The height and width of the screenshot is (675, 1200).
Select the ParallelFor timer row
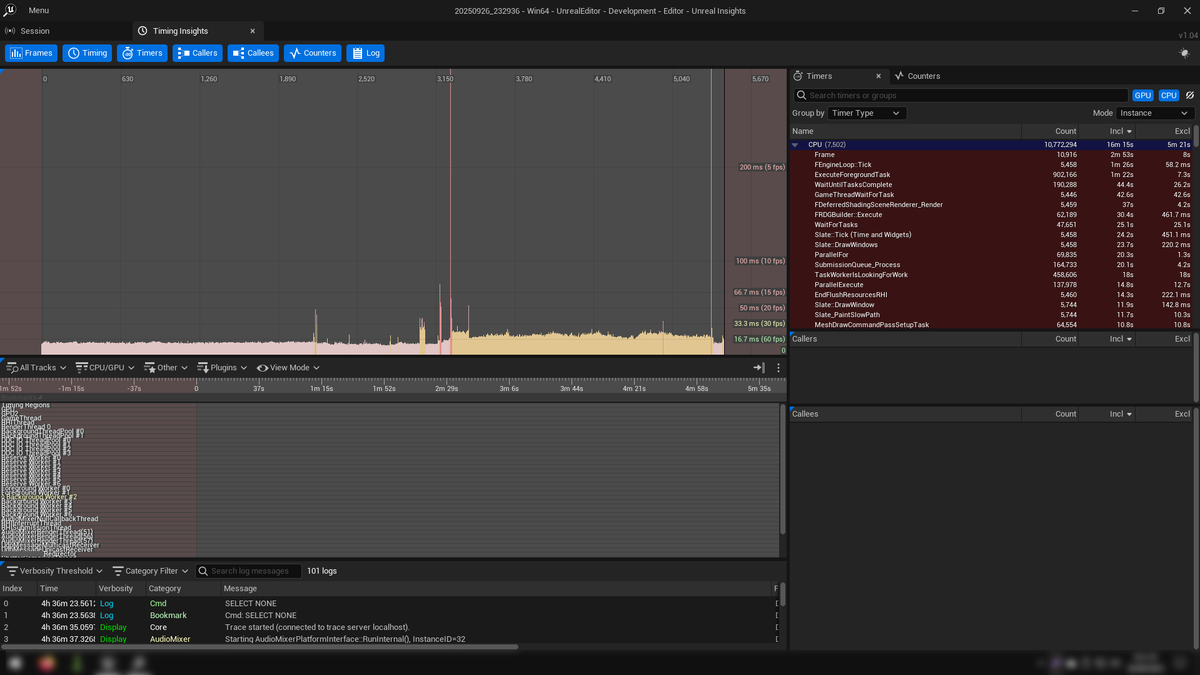tap(992, 255)
